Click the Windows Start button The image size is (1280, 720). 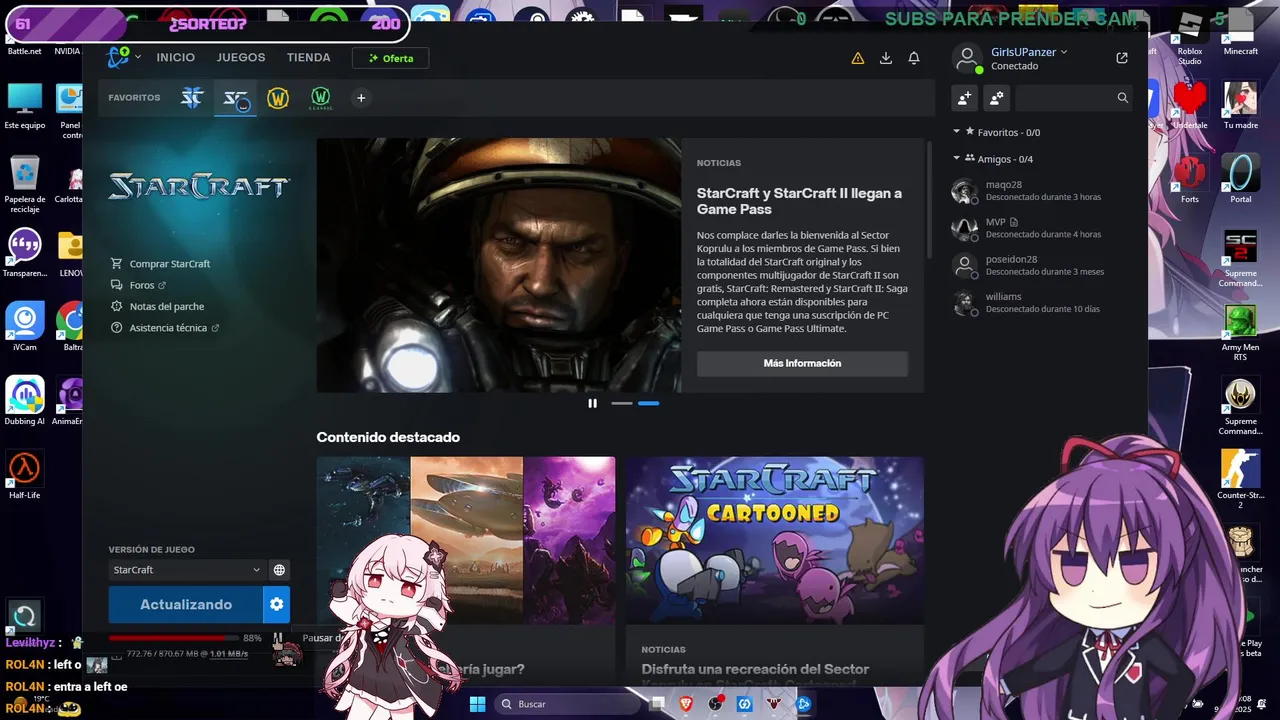[x=477, y=704]
